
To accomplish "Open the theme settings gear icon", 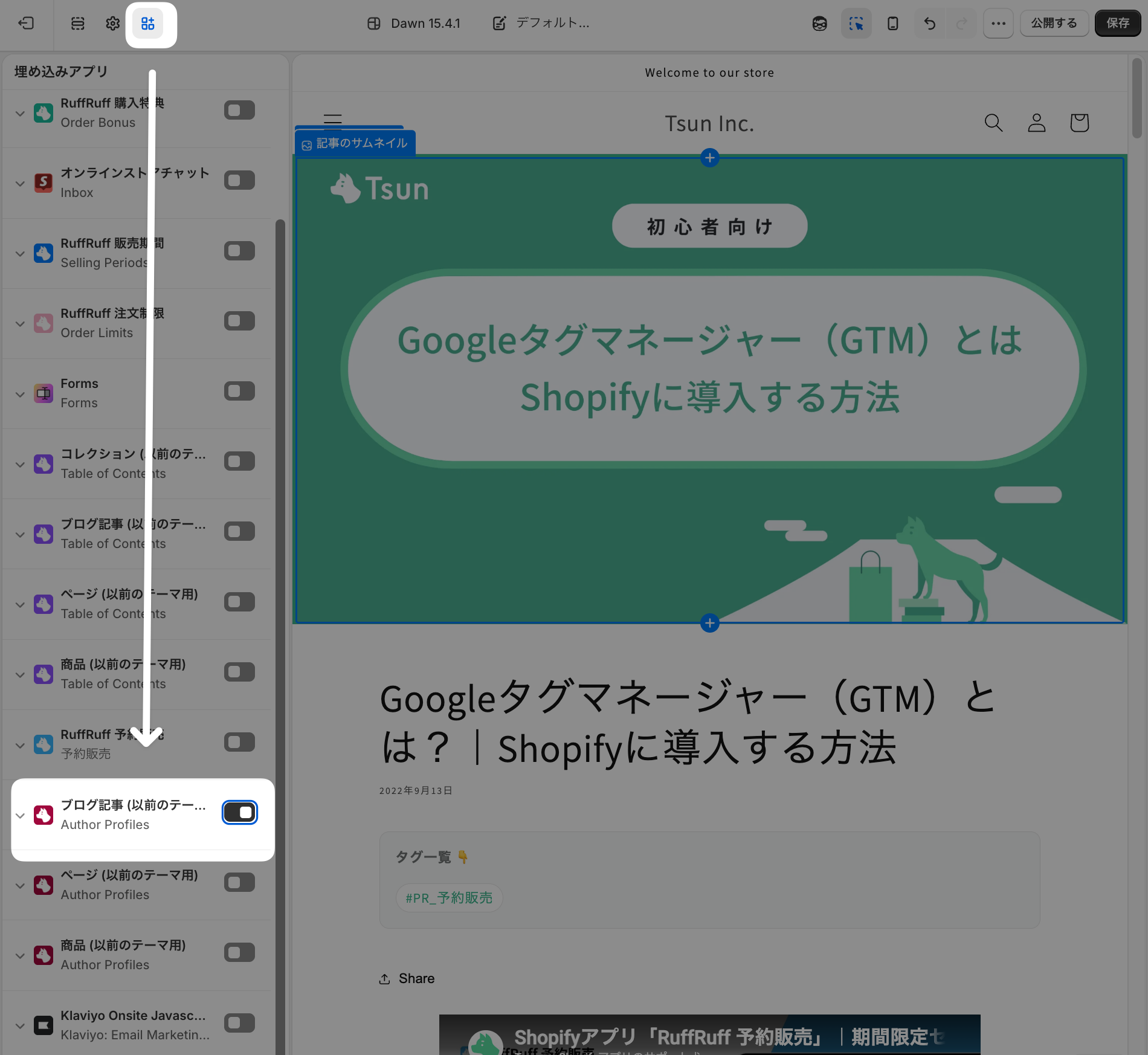I will pyautogui.click(x=113, y=24).
